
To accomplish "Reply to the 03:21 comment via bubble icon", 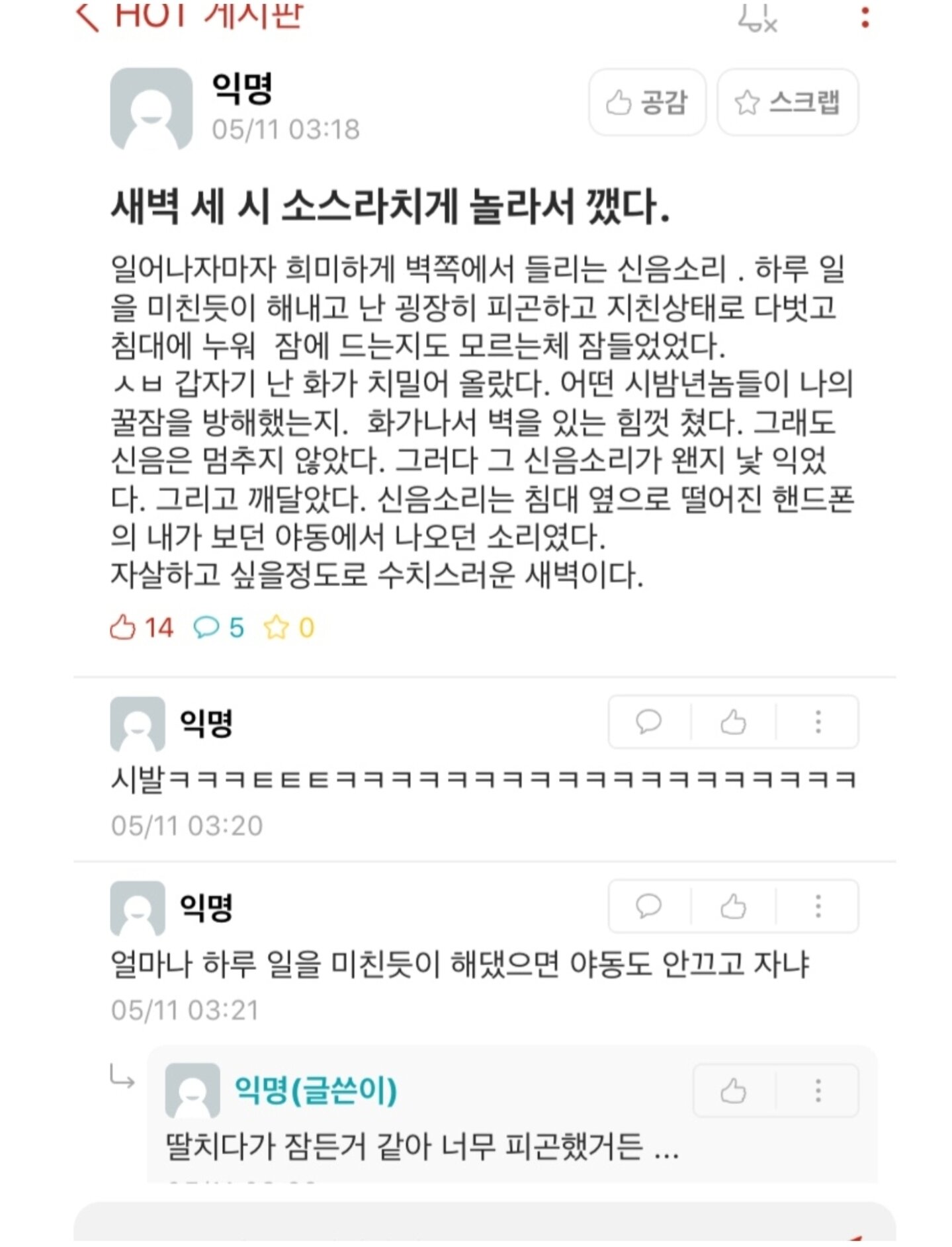I will point(648,906).
